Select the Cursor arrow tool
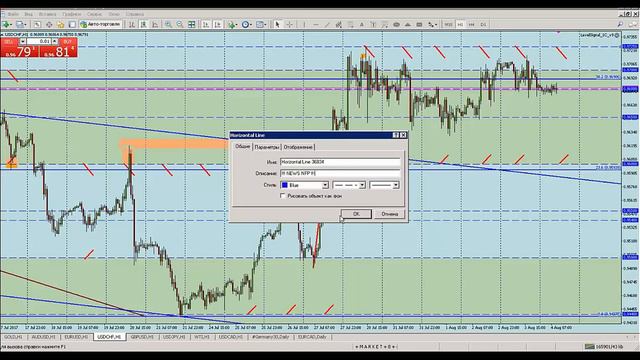Image resolution: width=640 pixels, height=360 pixels. tap(277, 24)
